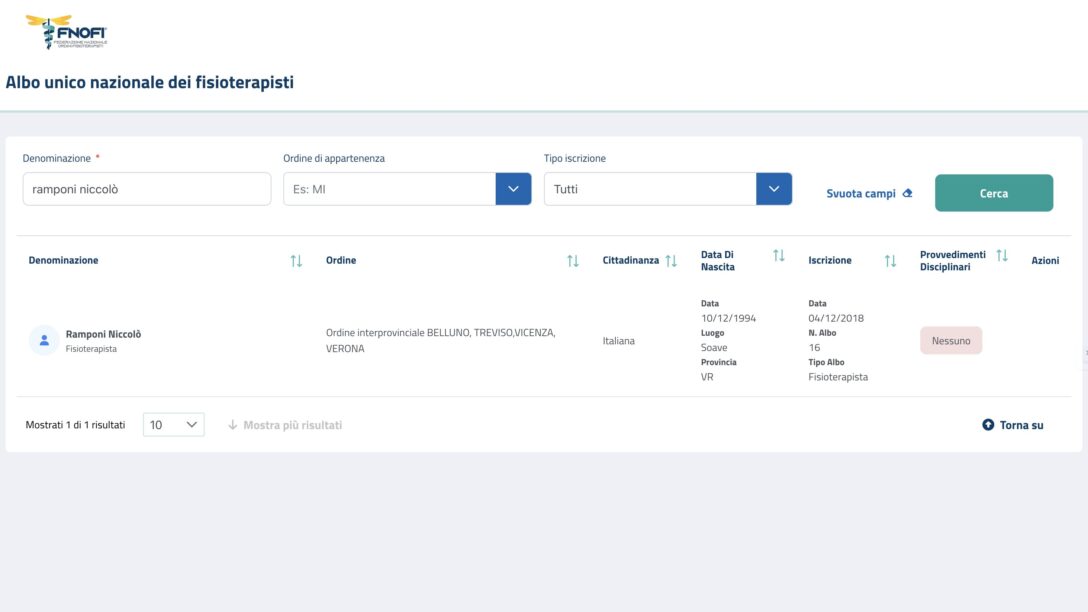The height and width of the screenshot is (612, 1088).
Task: Focus the Denominazione text field
Action: point(147,189)
